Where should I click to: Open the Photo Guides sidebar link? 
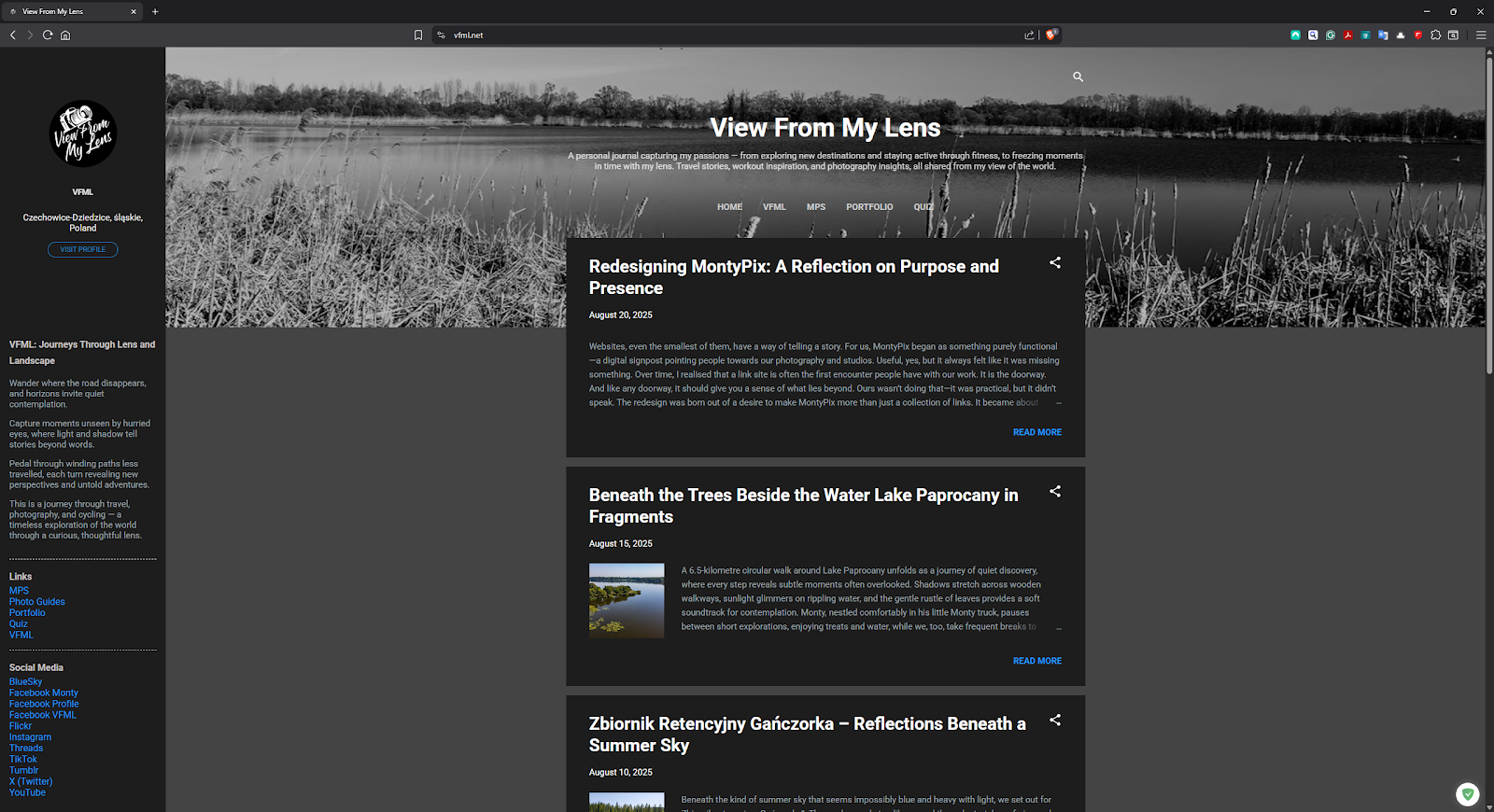[37, 602]
